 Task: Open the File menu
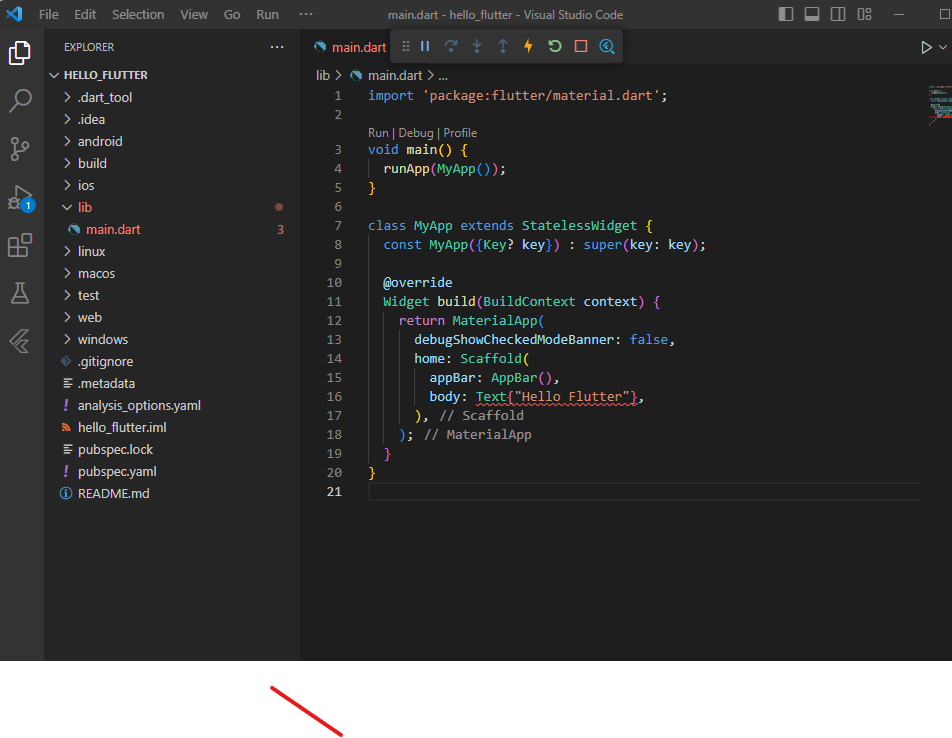click(49, 15)
